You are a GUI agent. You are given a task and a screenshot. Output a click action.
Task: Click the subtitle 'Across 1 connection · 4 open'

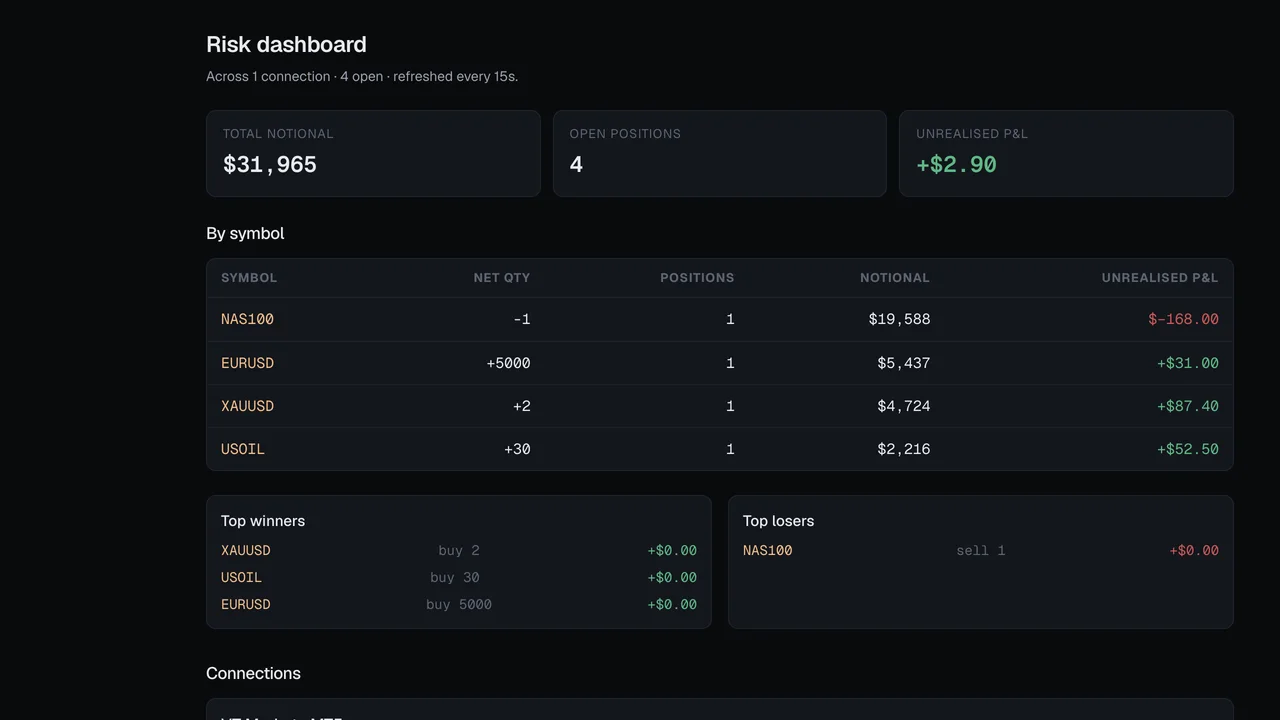click(x=295, y=76)
